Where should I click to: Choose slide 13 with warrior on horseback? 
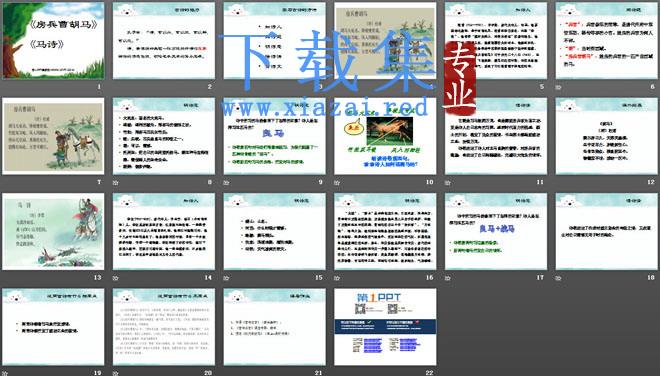tap(53, 231)
